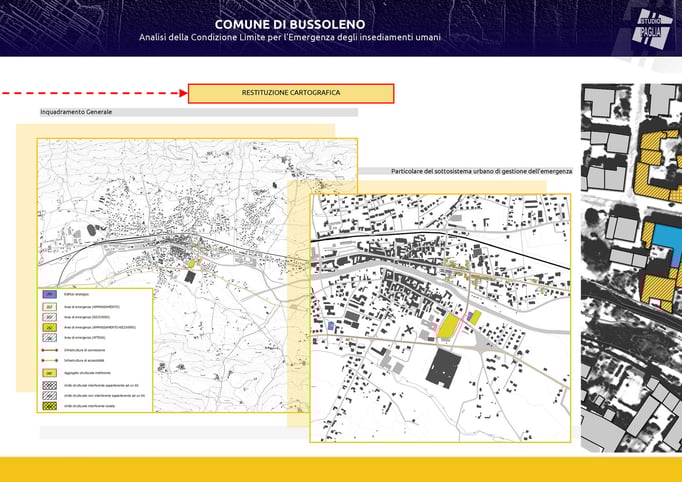Click the pale 'Area di emergenza (AMMASSAMENTO)' legend swatch
The image size is (682, 482).
(x=50, y=307)
